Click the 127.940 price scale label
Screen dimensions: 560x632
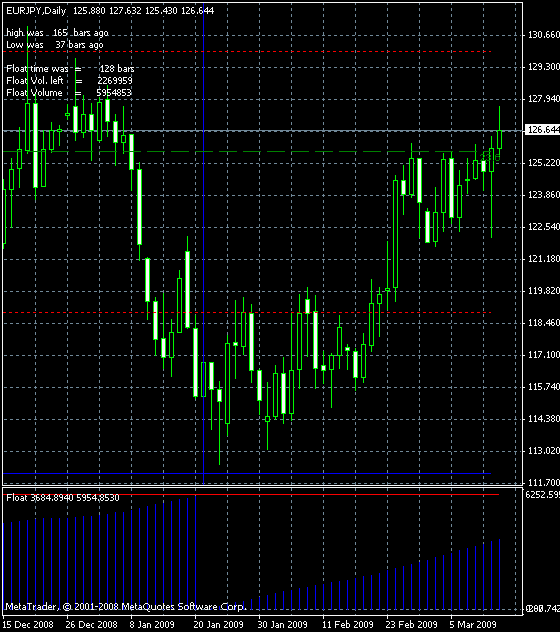543,99
